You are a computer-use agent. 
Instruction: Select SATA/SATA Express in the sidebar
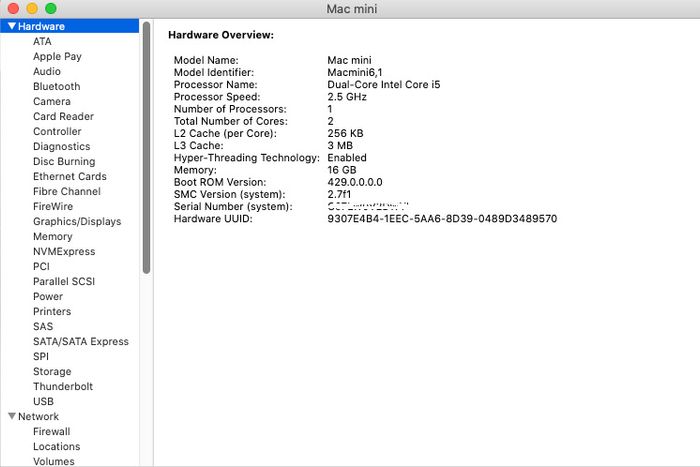(x=81, y=342)
